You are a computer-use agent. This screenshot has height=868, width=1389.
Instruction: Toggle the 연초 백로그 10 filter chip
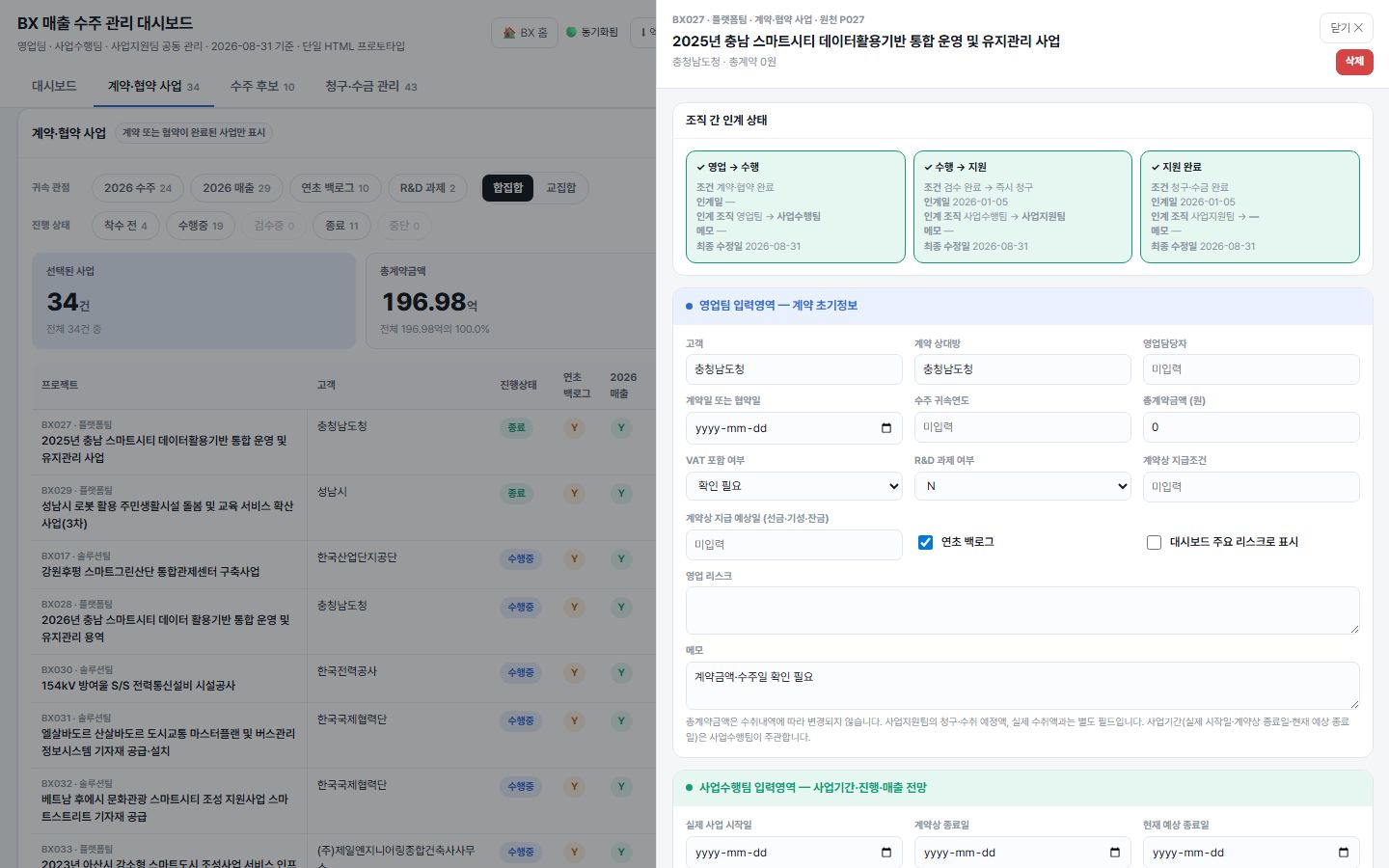tap(335, 188)
